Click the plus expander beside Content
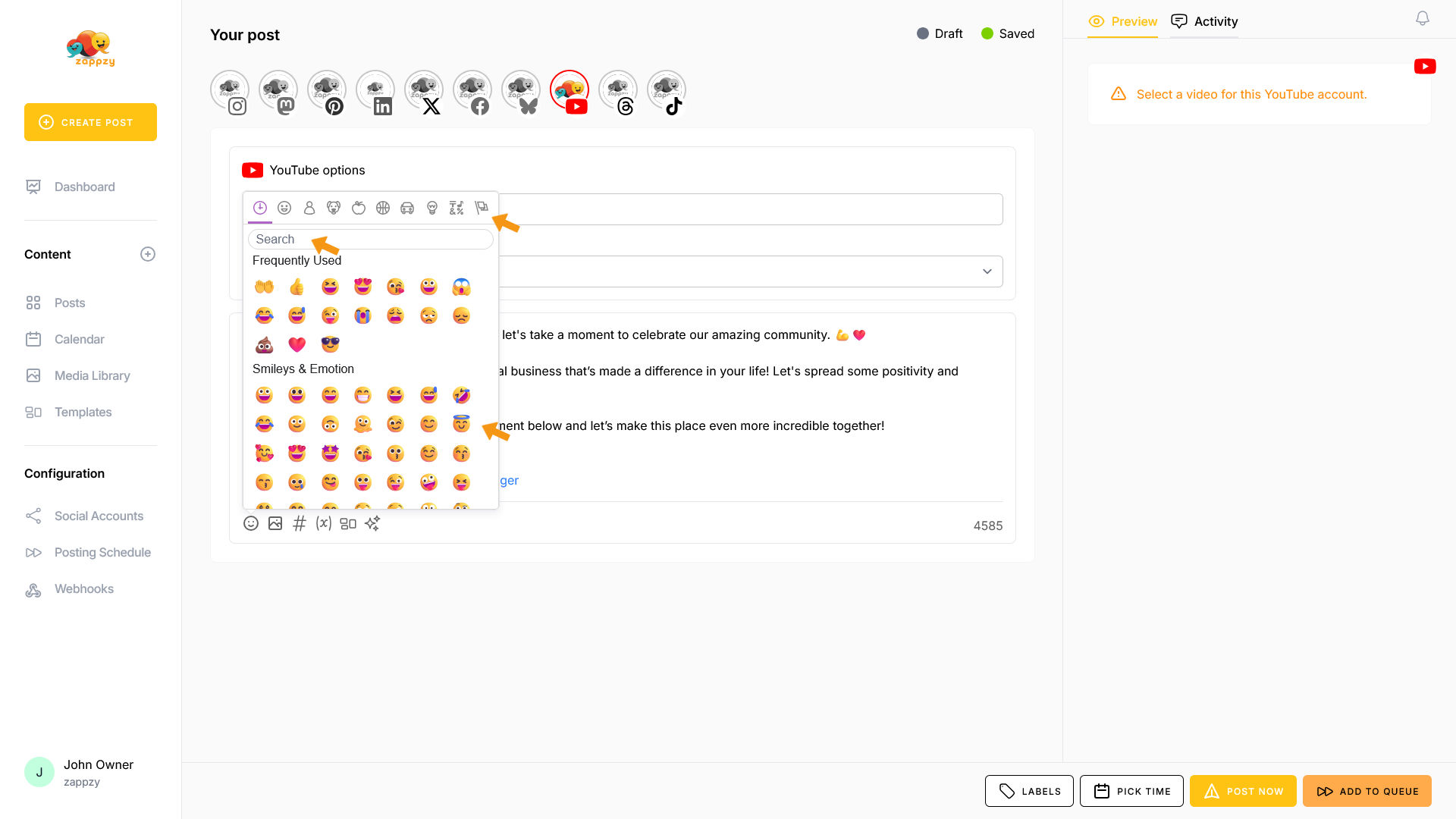 pyautogui.click(x=148, y=255)
